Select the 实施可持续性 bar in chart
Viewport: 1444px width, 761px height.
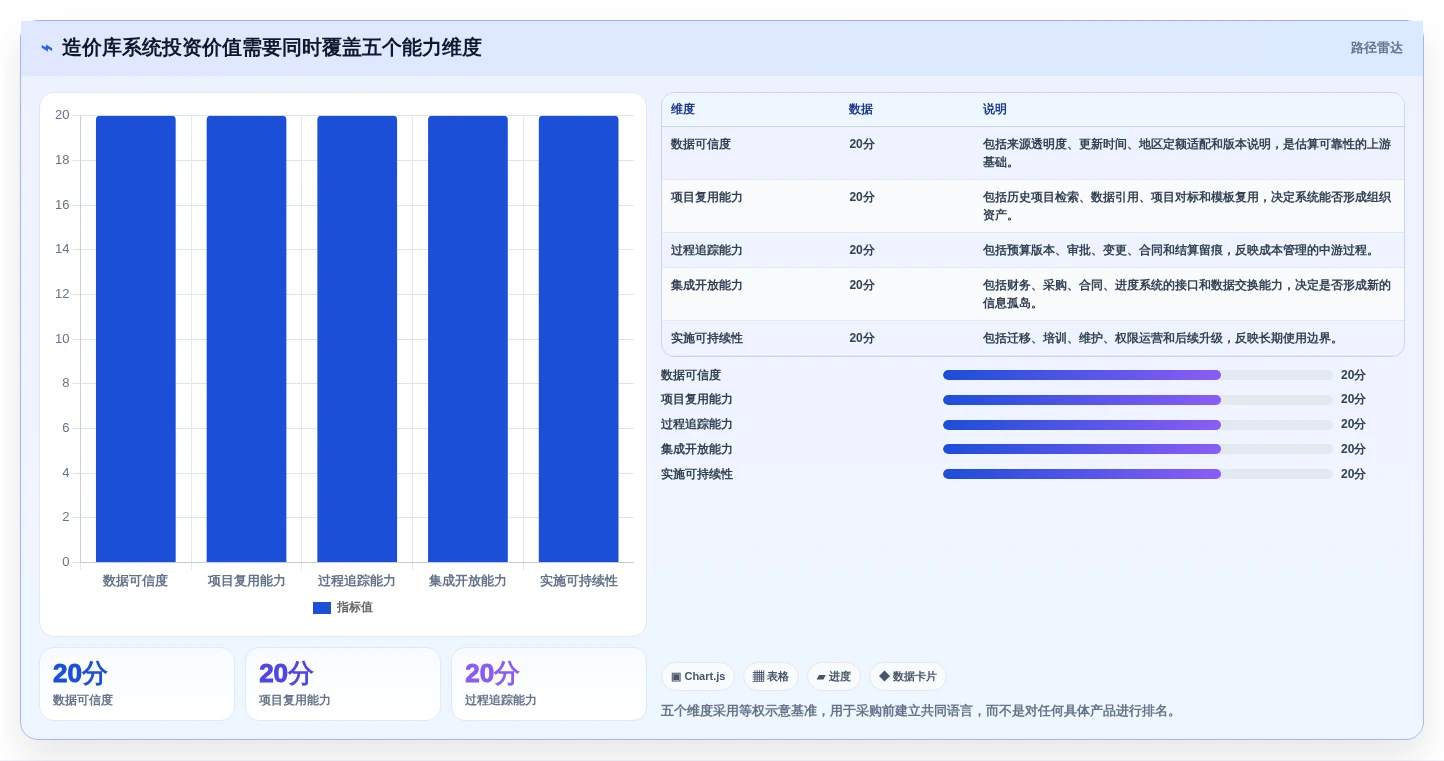click(578, 339)
